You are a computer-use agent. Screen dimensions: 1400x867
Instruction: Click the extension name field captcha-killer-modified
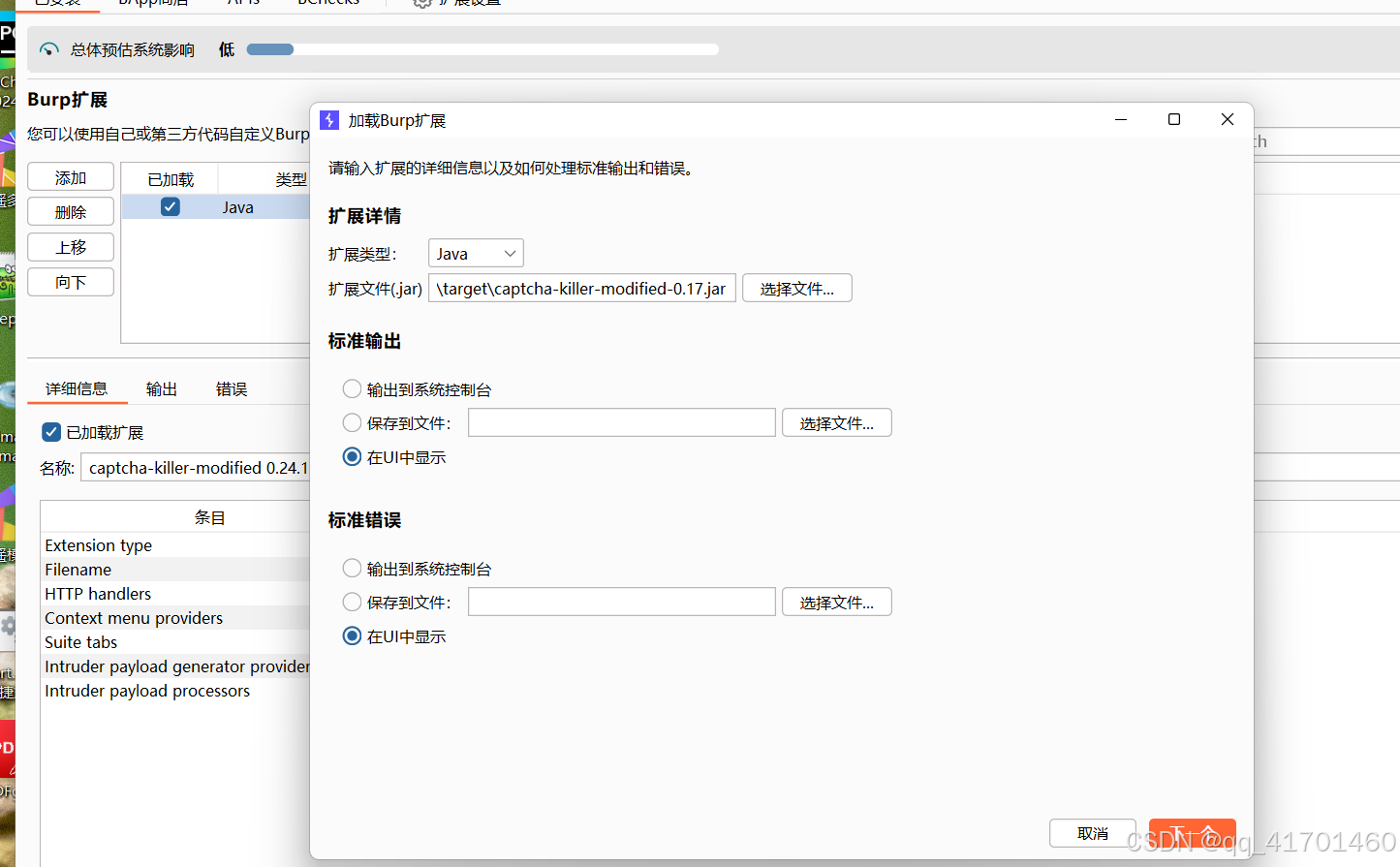(196, 468)
